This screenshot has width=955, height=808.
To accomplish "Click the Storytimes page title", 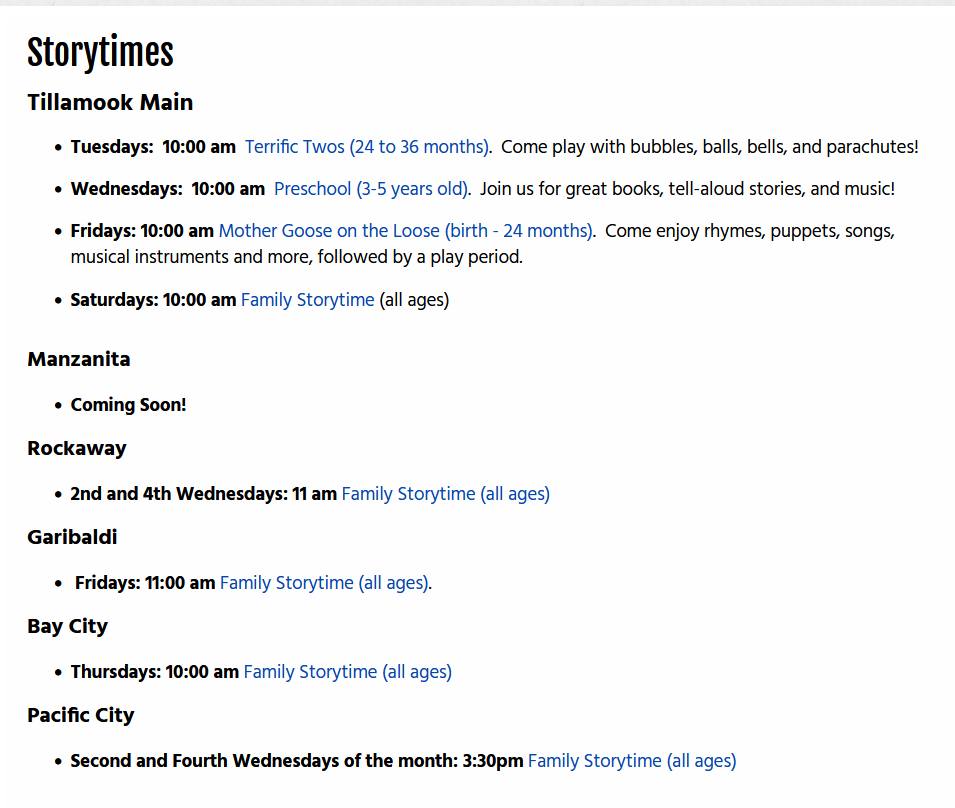I will tap(100, 52).
